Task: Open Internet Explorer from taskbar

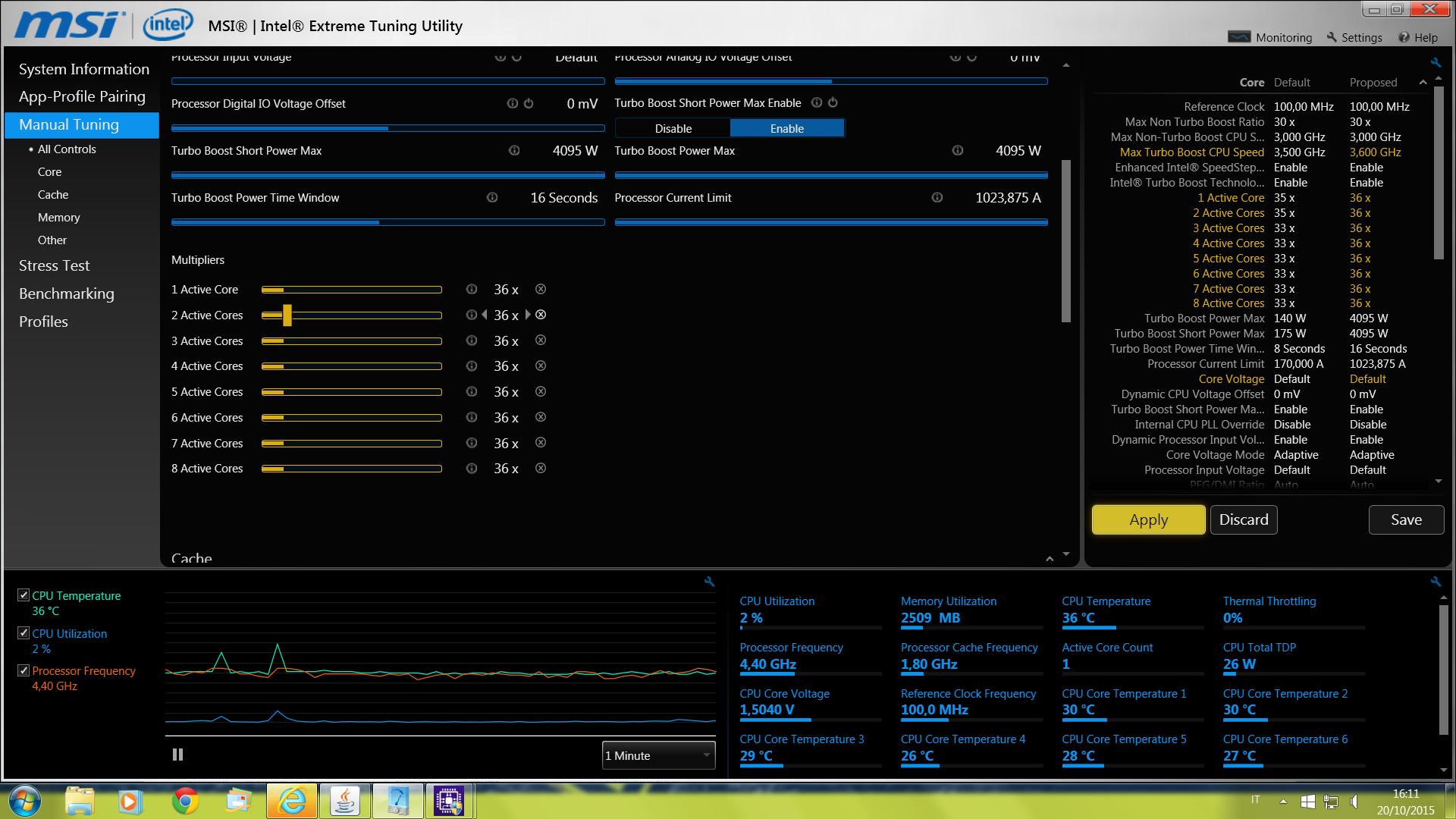Action: (292, 801)
